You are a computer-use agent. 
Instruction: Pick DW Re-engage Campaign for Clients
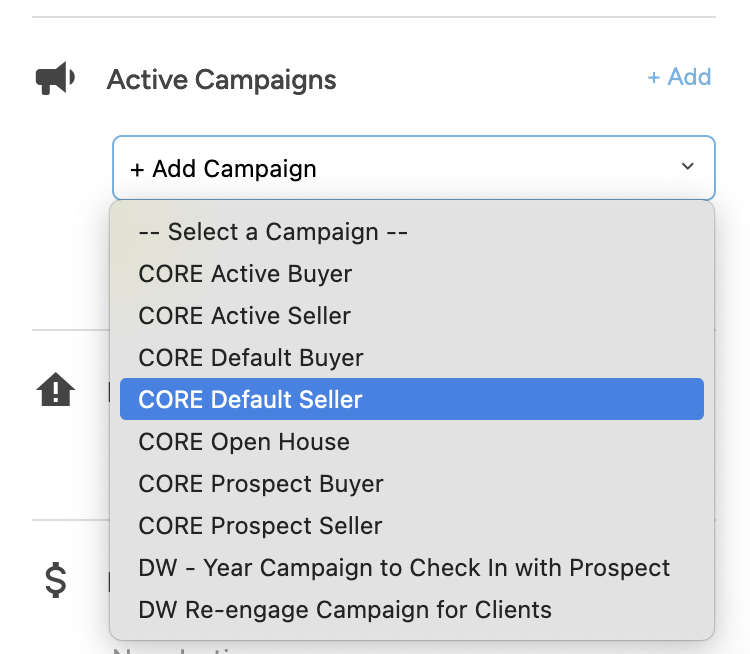coord(345,610)
